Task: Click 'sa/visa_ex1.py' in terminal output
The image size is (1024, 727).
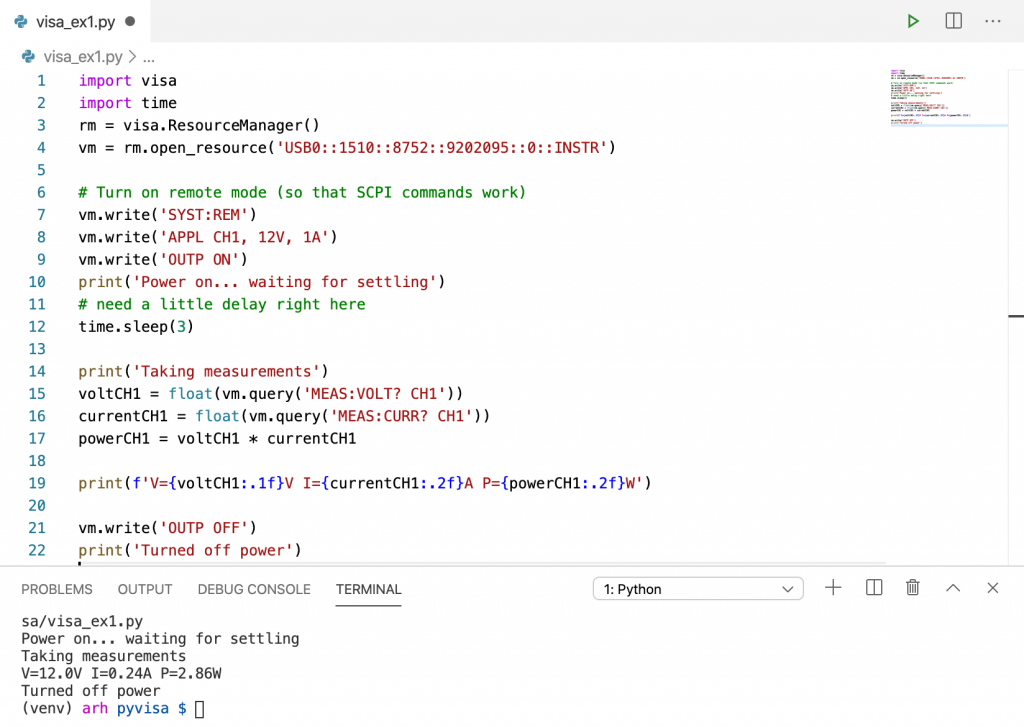Action: coord(82,621)
